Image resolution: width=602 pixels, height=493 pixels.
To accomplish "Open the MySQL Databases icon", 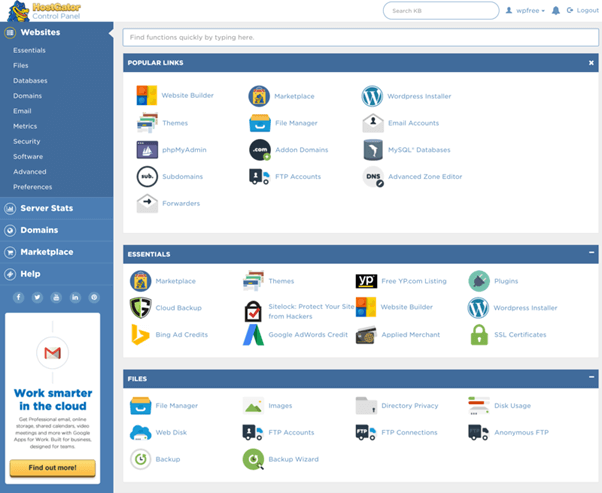I will pos(373,150).
